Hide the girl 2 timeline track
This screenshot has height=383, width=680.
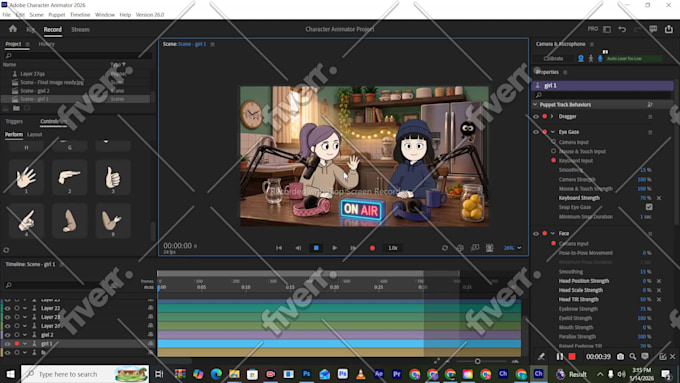7,335
